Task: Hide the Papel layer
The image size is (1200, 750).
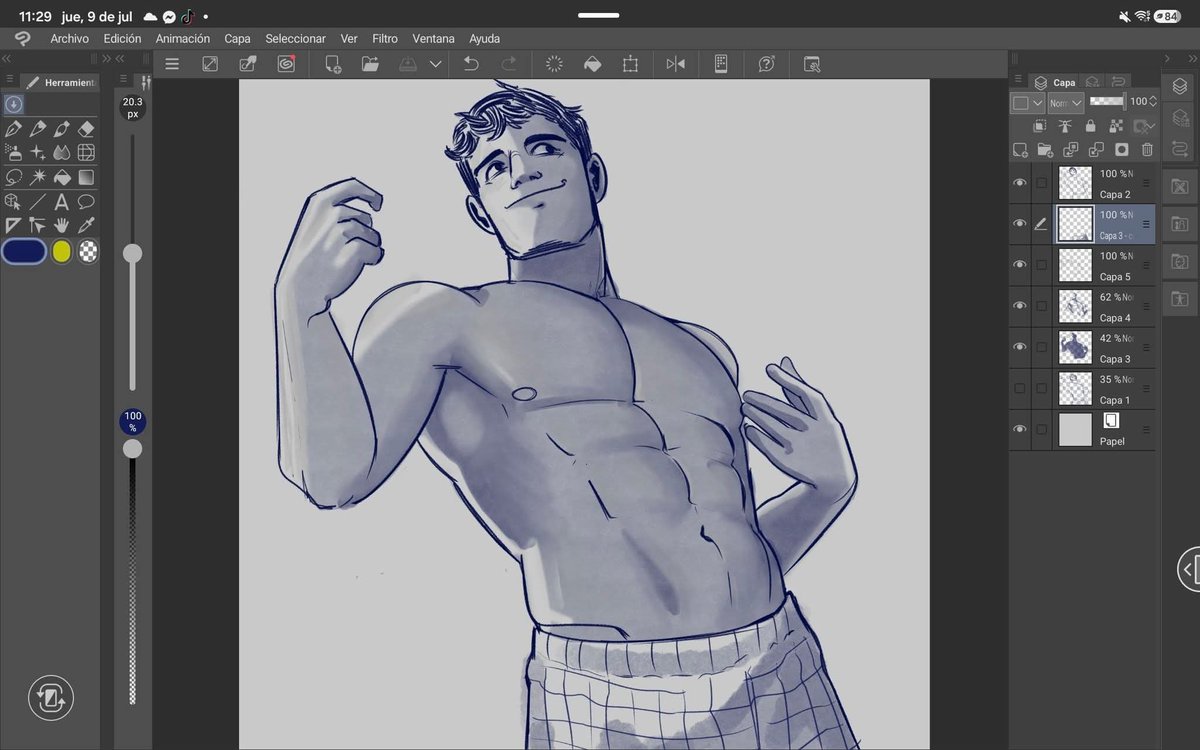Action: (x=1020, y=429)
